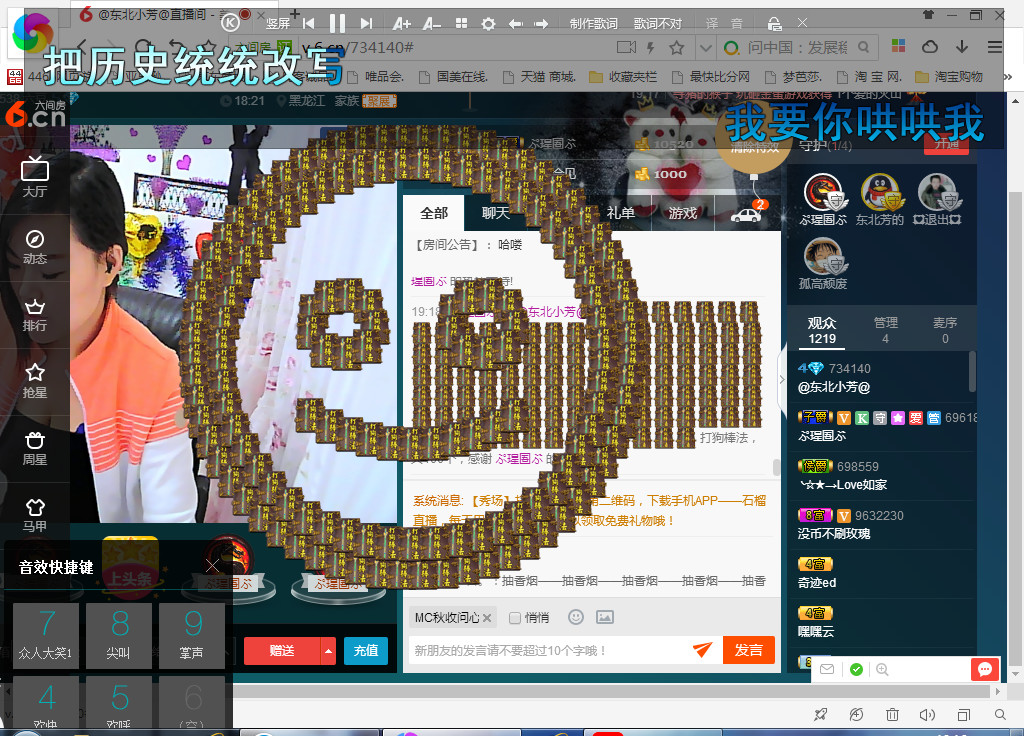Open the 排行 ranking crown icon
Screen dimensions: 1024x736
tap(35, 315)
